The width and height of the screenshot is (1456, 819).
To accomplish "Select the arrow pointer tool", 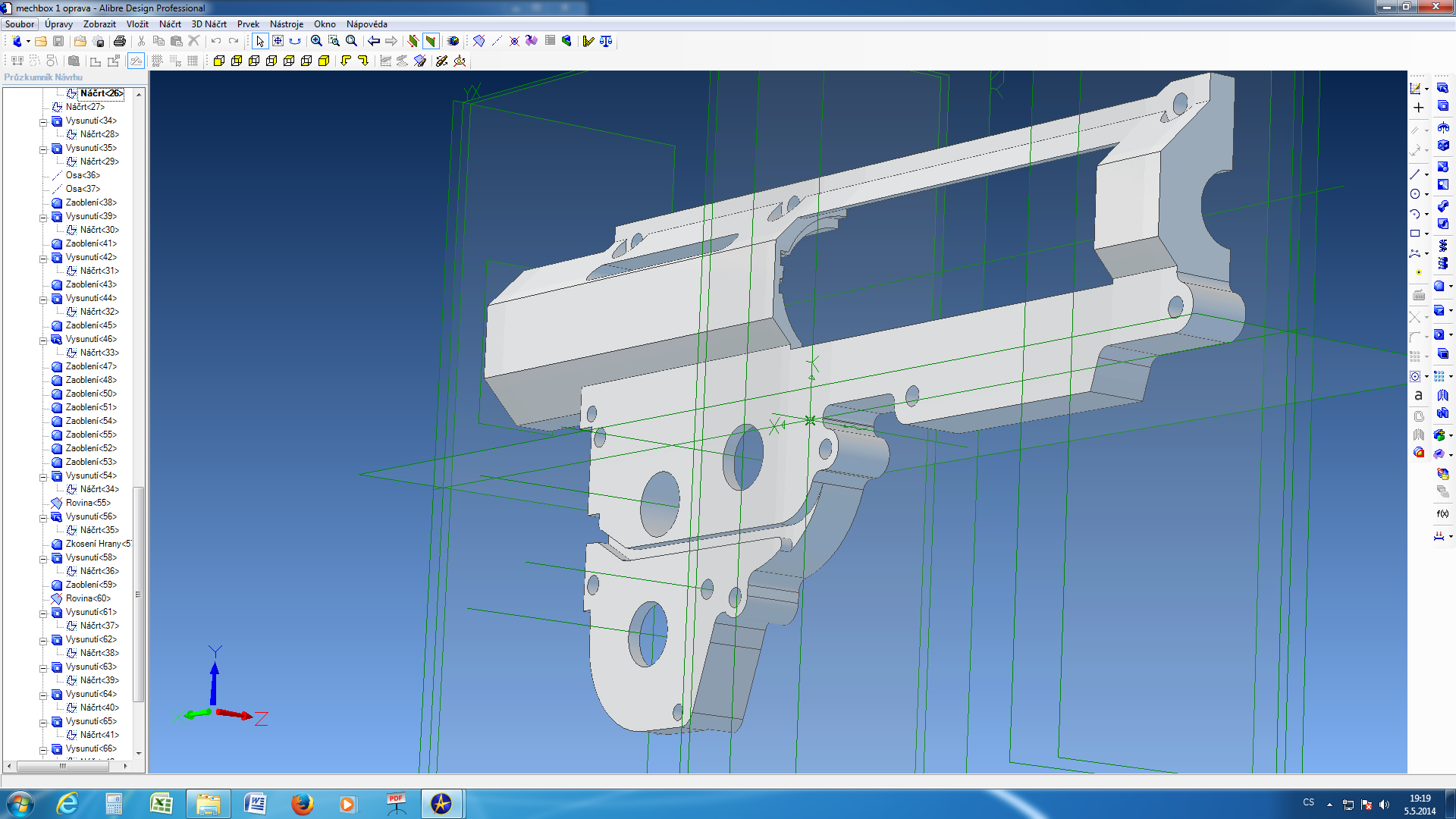I will [x=260, y=41].
